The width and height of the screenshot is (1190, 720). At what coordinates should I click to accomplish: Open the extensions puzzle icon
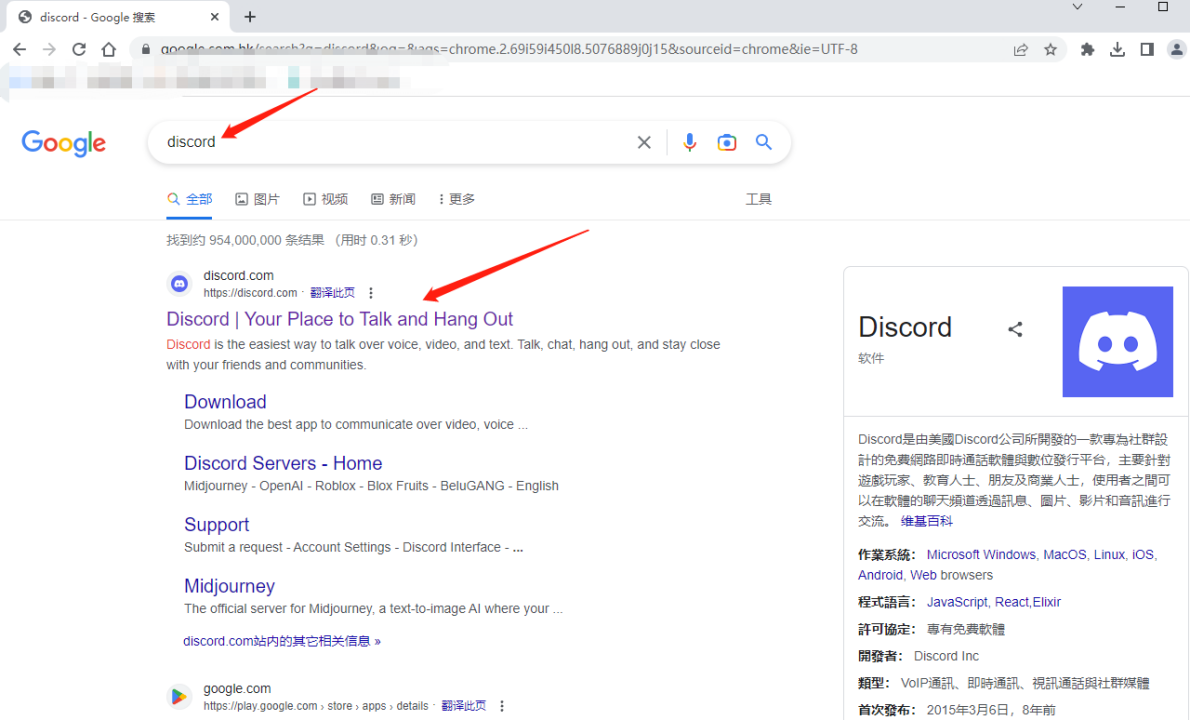(1088, 49)
